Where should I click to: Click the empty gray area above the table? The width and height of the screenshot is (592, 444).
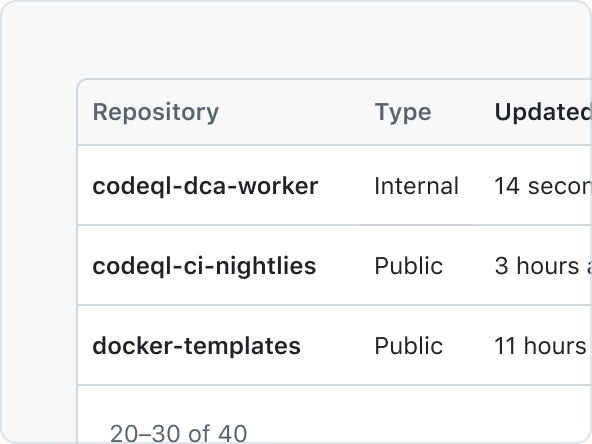tap(296, 40)
